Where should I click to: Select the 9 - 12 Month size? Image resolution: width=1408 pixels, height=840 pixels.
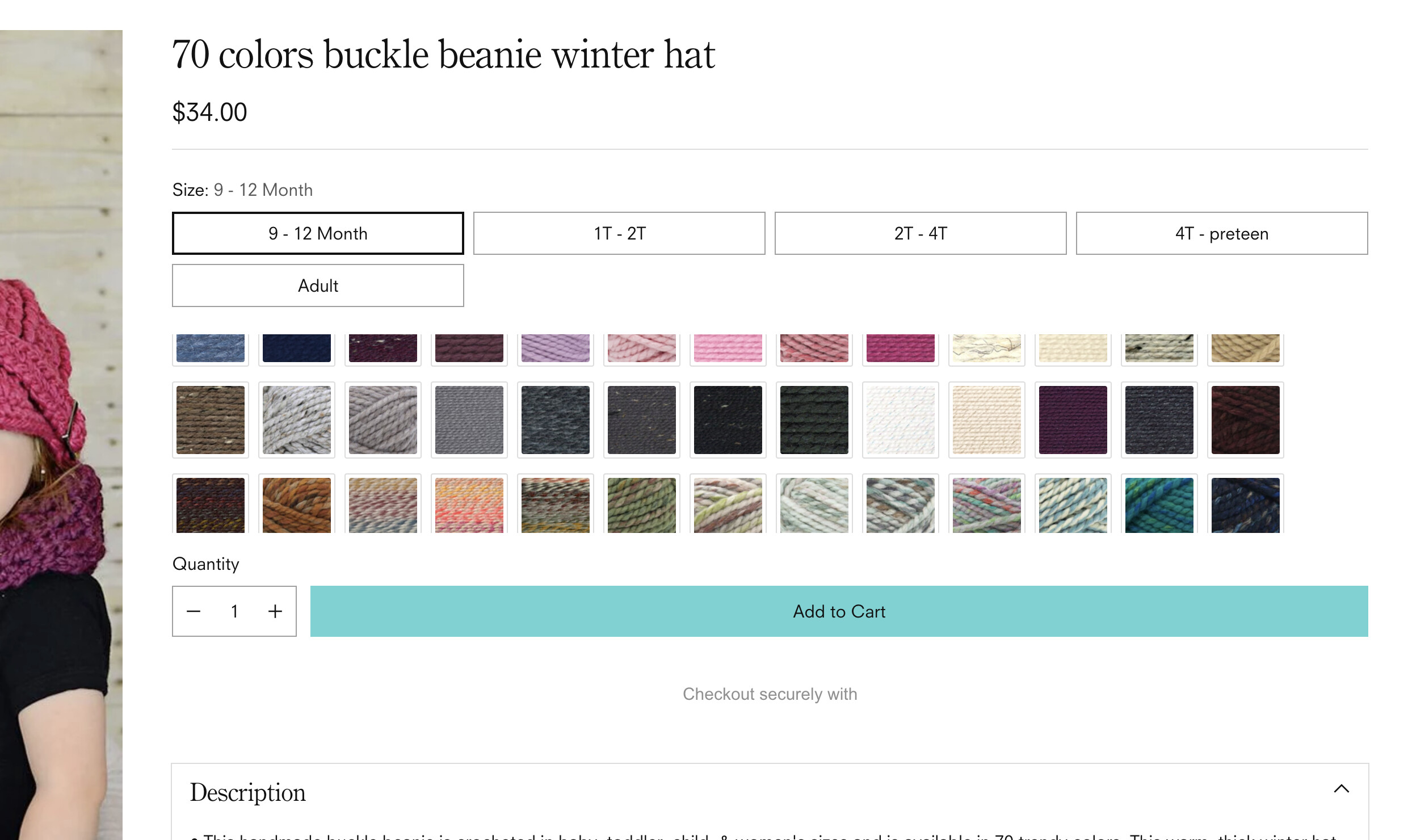point(318,233)
